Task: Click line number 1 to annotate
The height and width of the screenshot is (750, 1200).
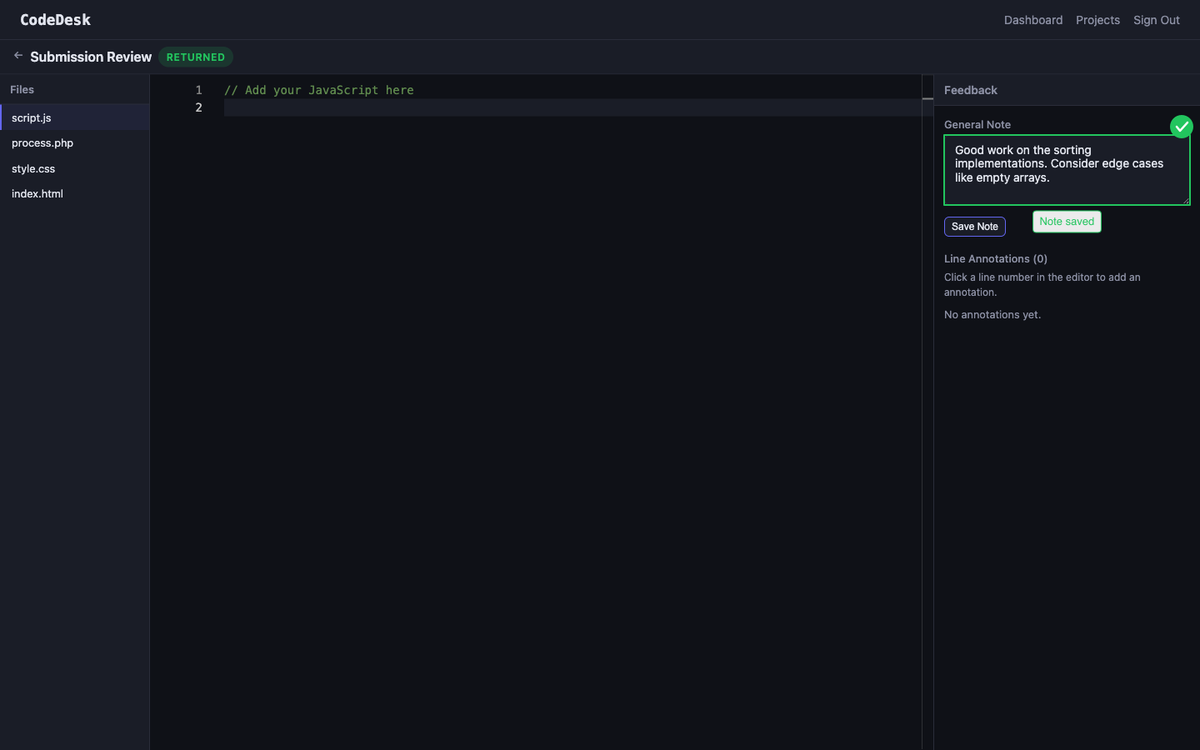Action: click(x=198, y=90)
